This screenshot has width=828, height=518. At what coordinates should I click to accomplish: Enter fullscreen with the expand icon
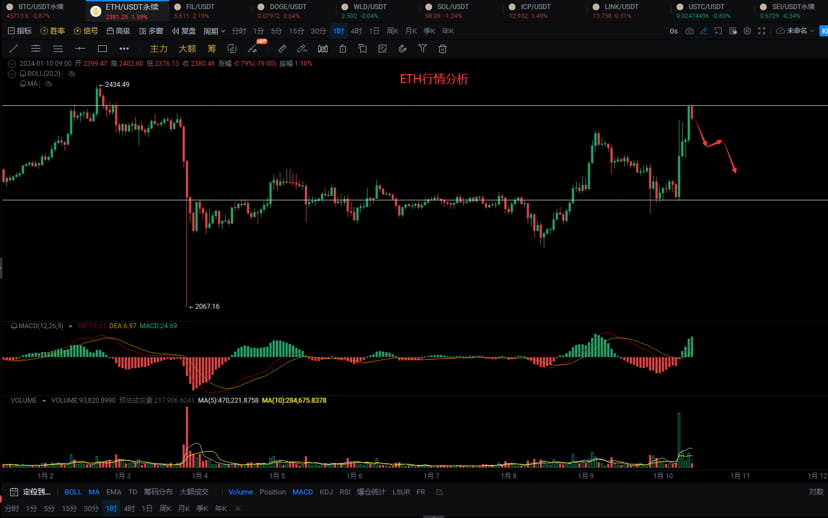[761, 31]
